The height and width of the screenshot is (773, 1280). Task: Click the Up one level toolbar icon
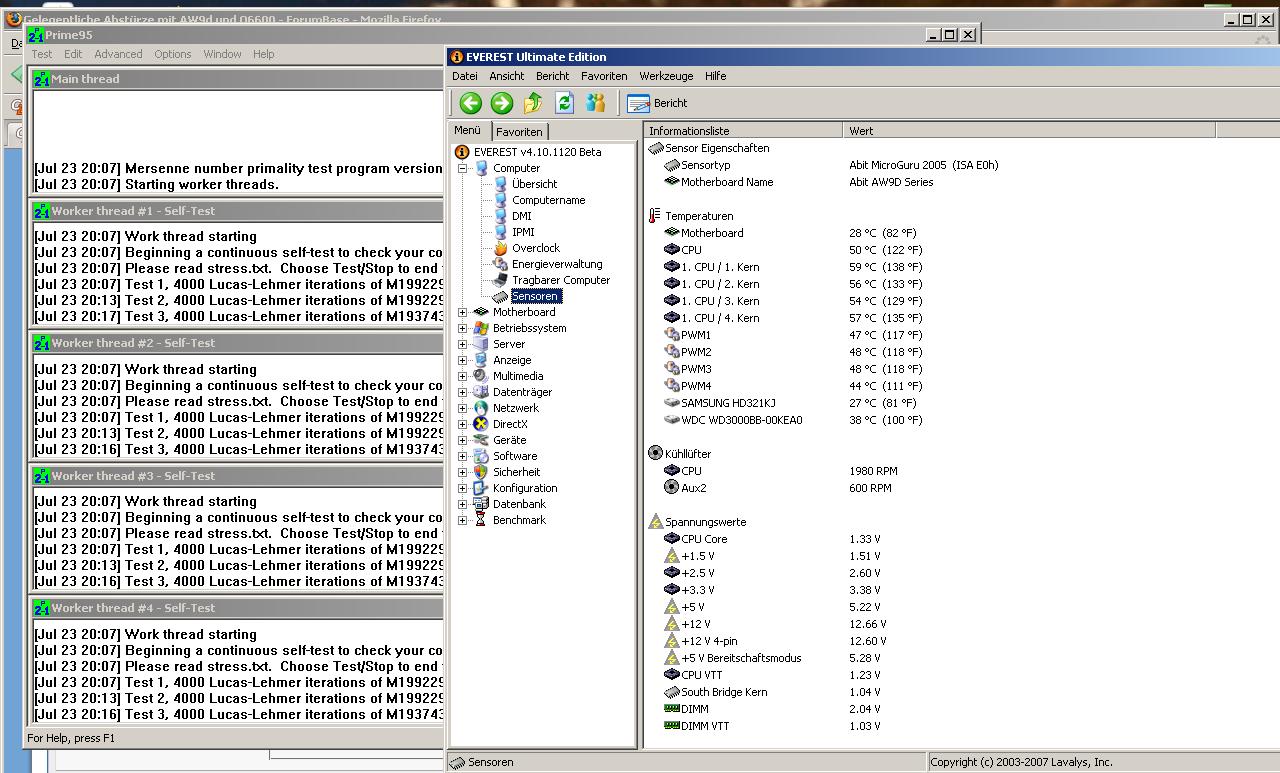pos(533,103)
